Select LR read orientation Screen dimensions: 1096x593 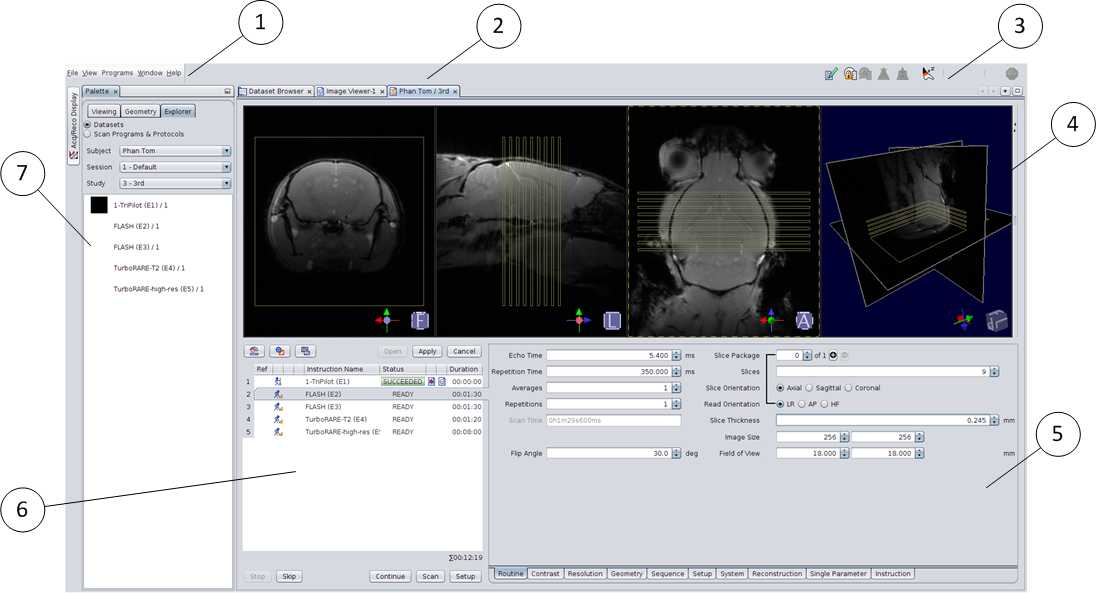(780, 404)
